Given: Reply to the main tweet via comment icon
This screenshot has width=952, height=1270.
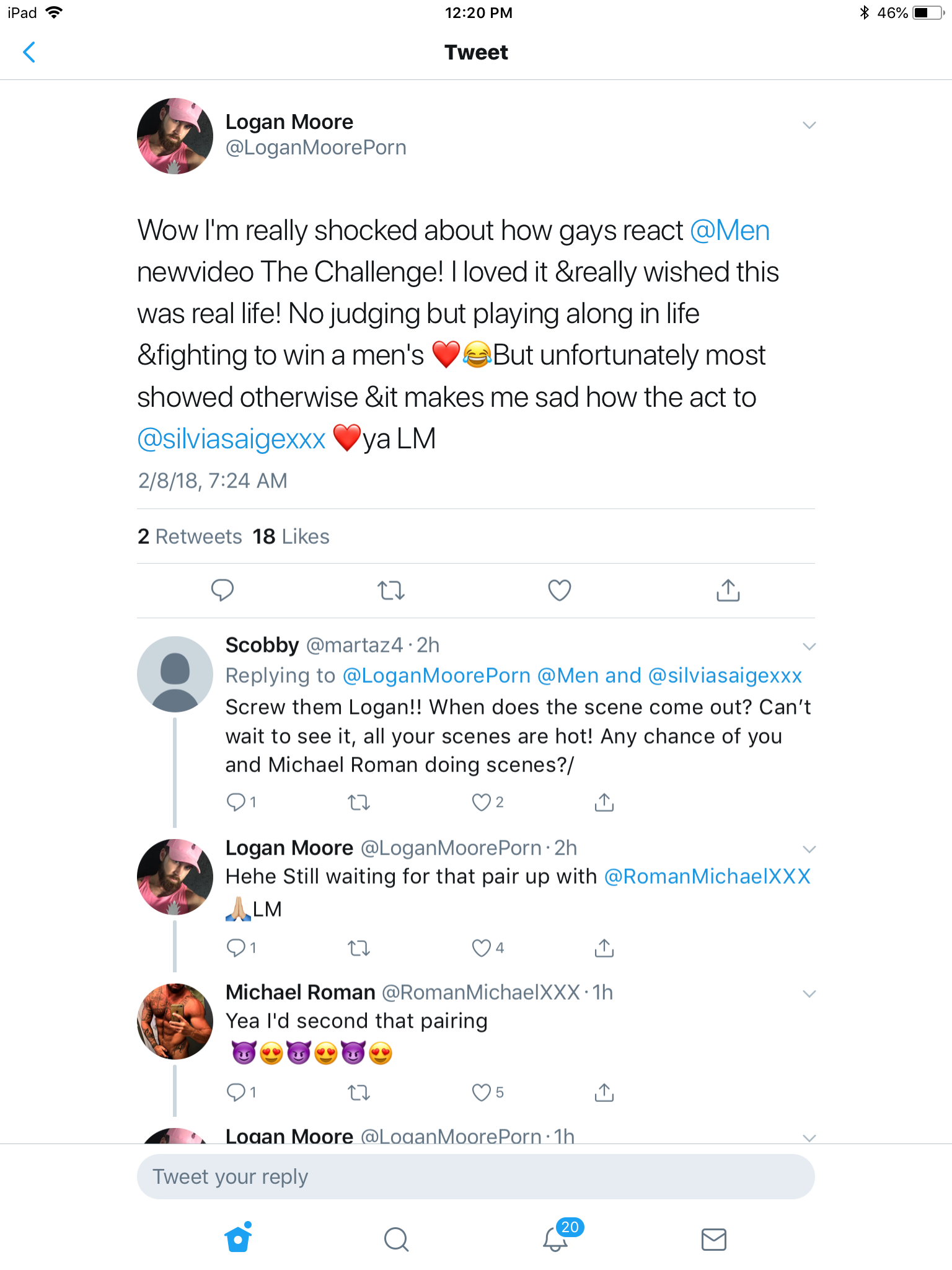Looking at the screenshot, I should click(223, 590).
